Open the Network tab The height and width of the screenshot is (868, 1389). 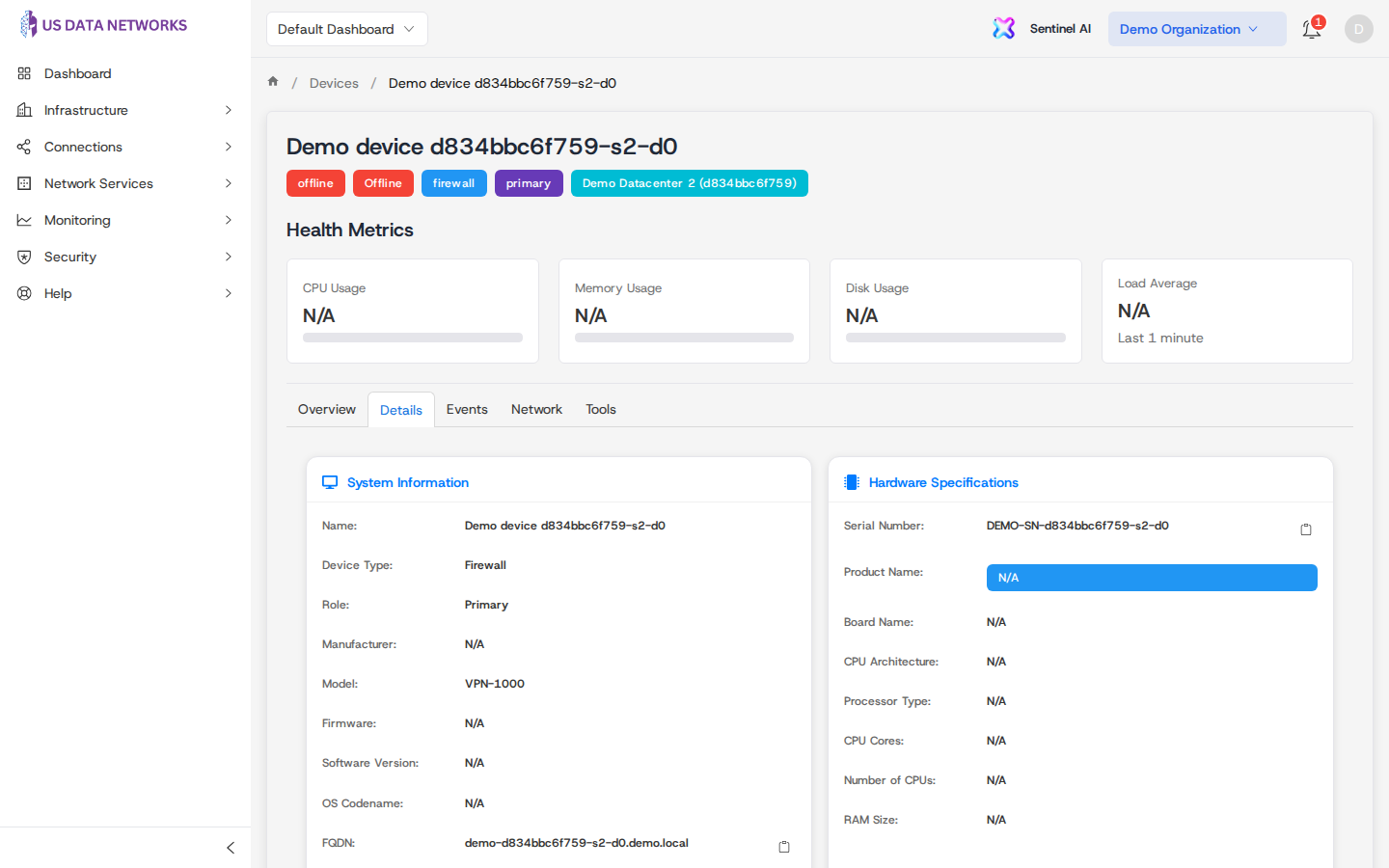536,409
